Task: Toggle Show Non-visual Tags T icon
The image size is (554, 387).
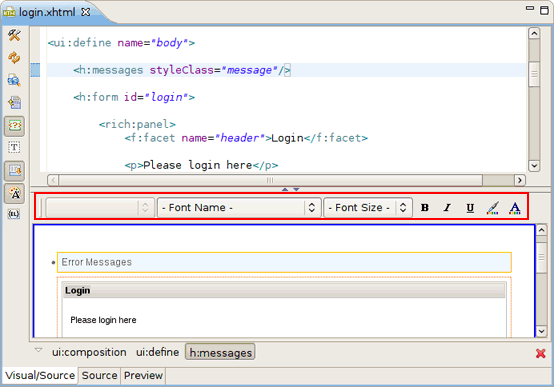Action: point(14,147)
